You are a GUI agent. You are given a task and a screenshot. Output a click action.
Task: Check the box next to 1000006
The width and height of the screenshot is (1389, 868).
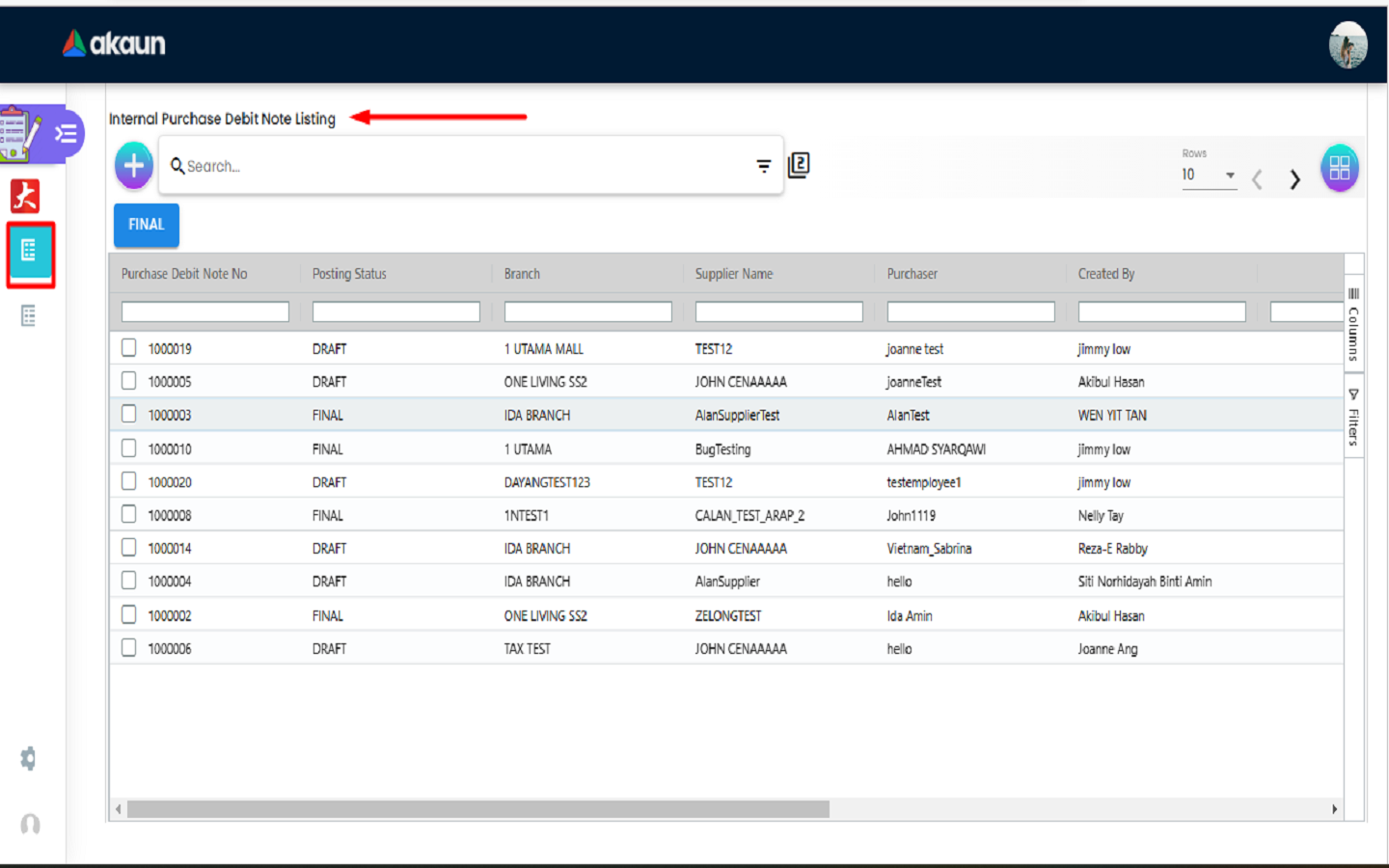pos(129,648)
